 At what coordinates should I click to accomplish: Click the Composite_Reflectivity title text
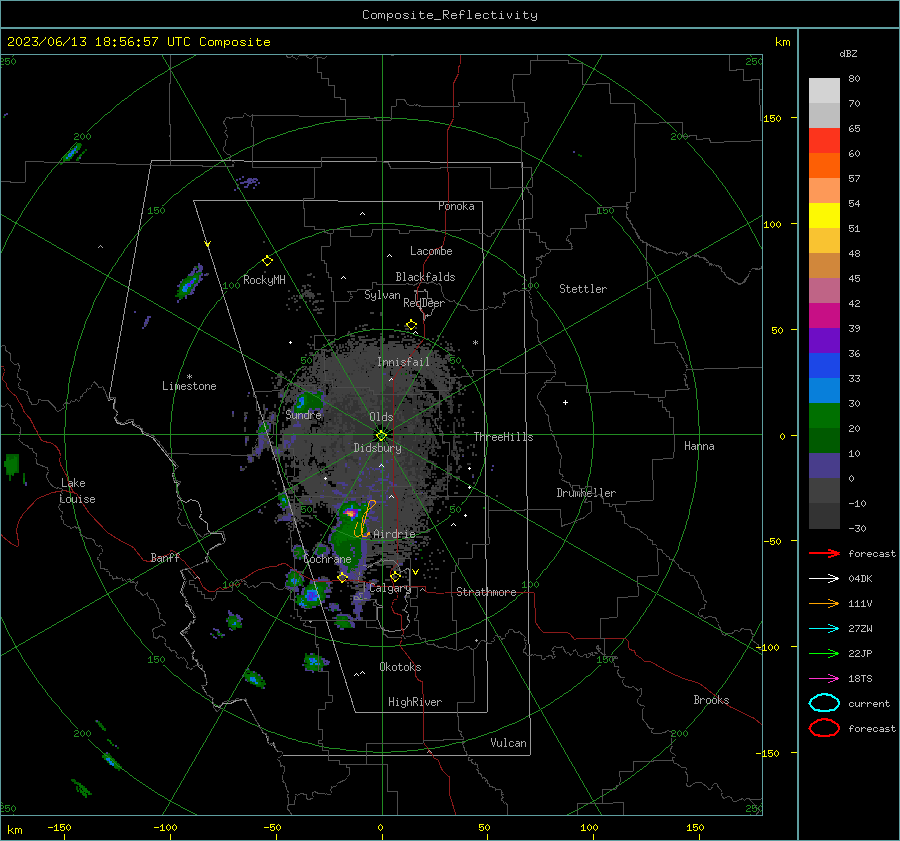tap(450, 15)
